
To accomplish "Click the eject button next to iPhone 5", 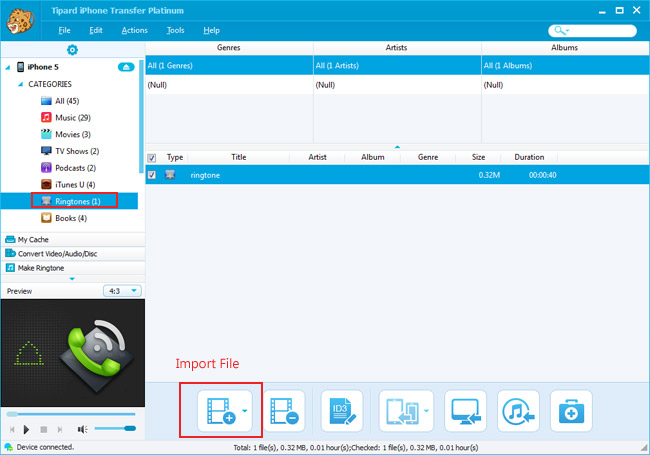I will point(126,67).
